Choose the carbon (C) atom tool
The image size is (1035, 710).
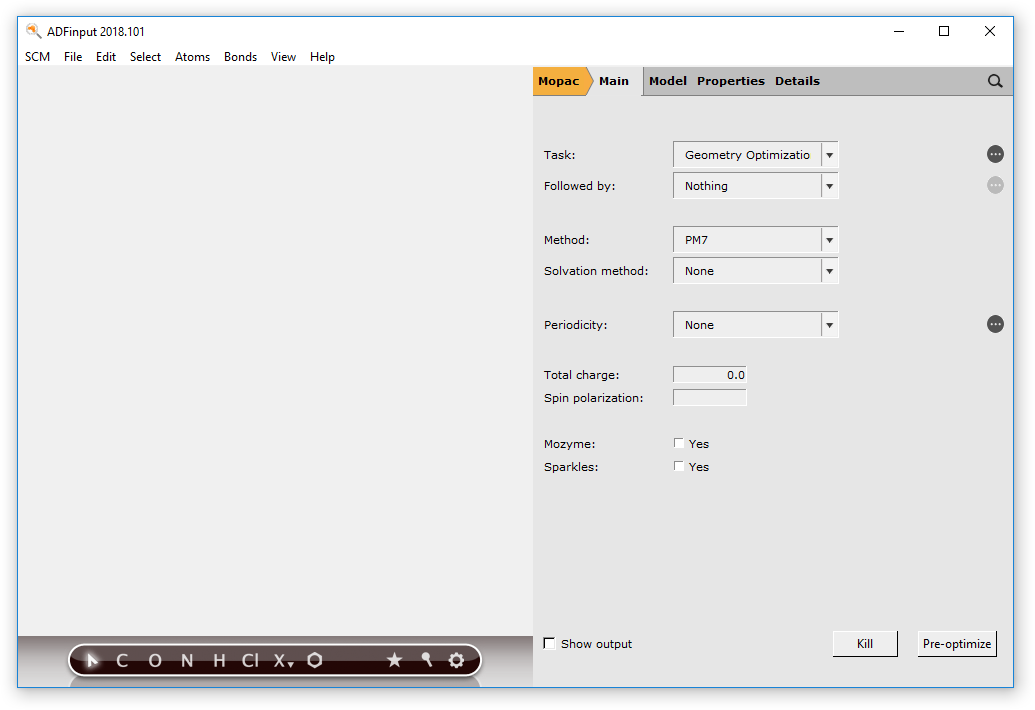(x=122, y=660)
